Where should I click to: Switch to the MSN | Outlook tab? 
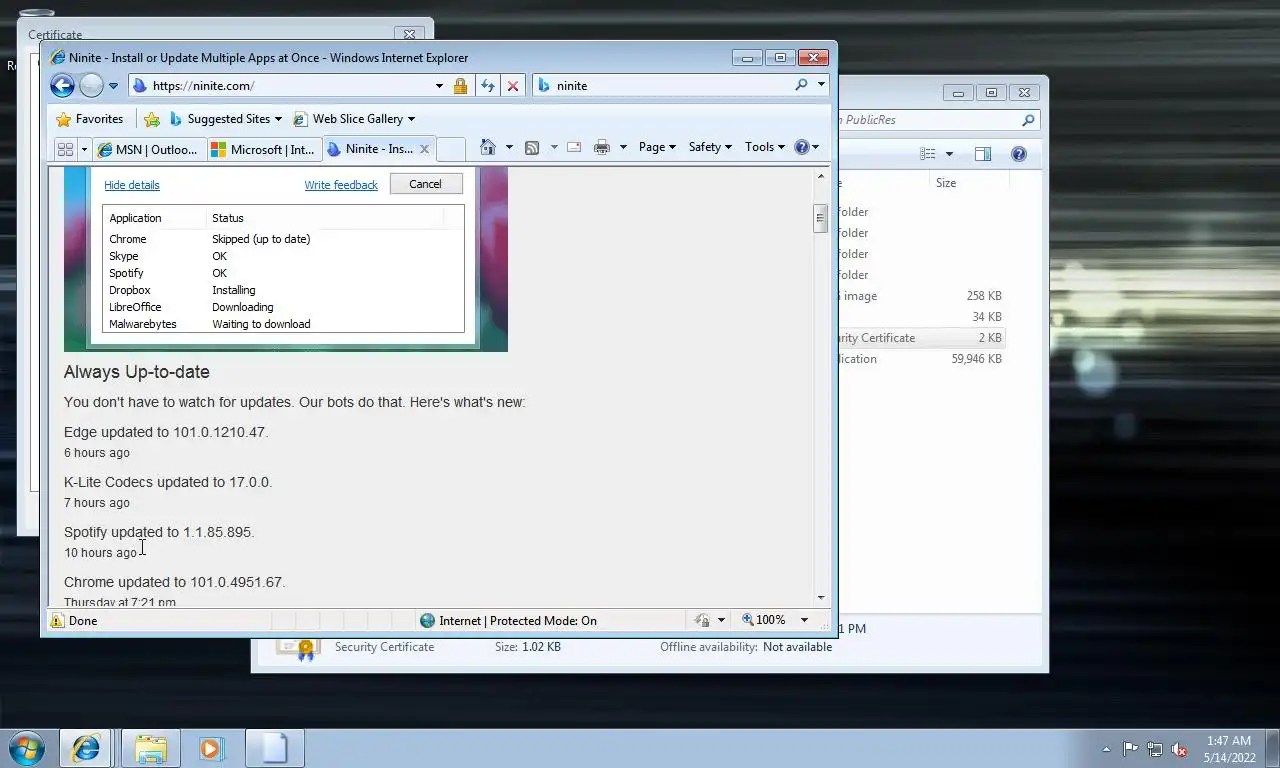[x=150, y=149]
